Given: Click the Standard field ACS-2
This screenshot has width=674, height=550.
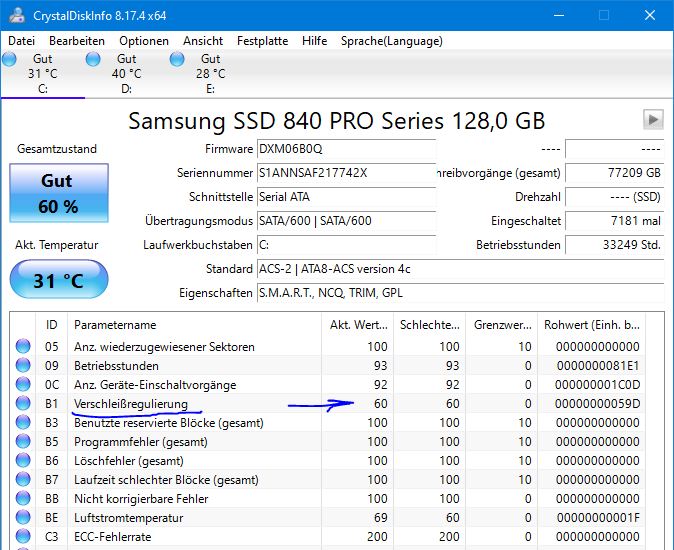Looking at the screenshot, I should (461, 269).
